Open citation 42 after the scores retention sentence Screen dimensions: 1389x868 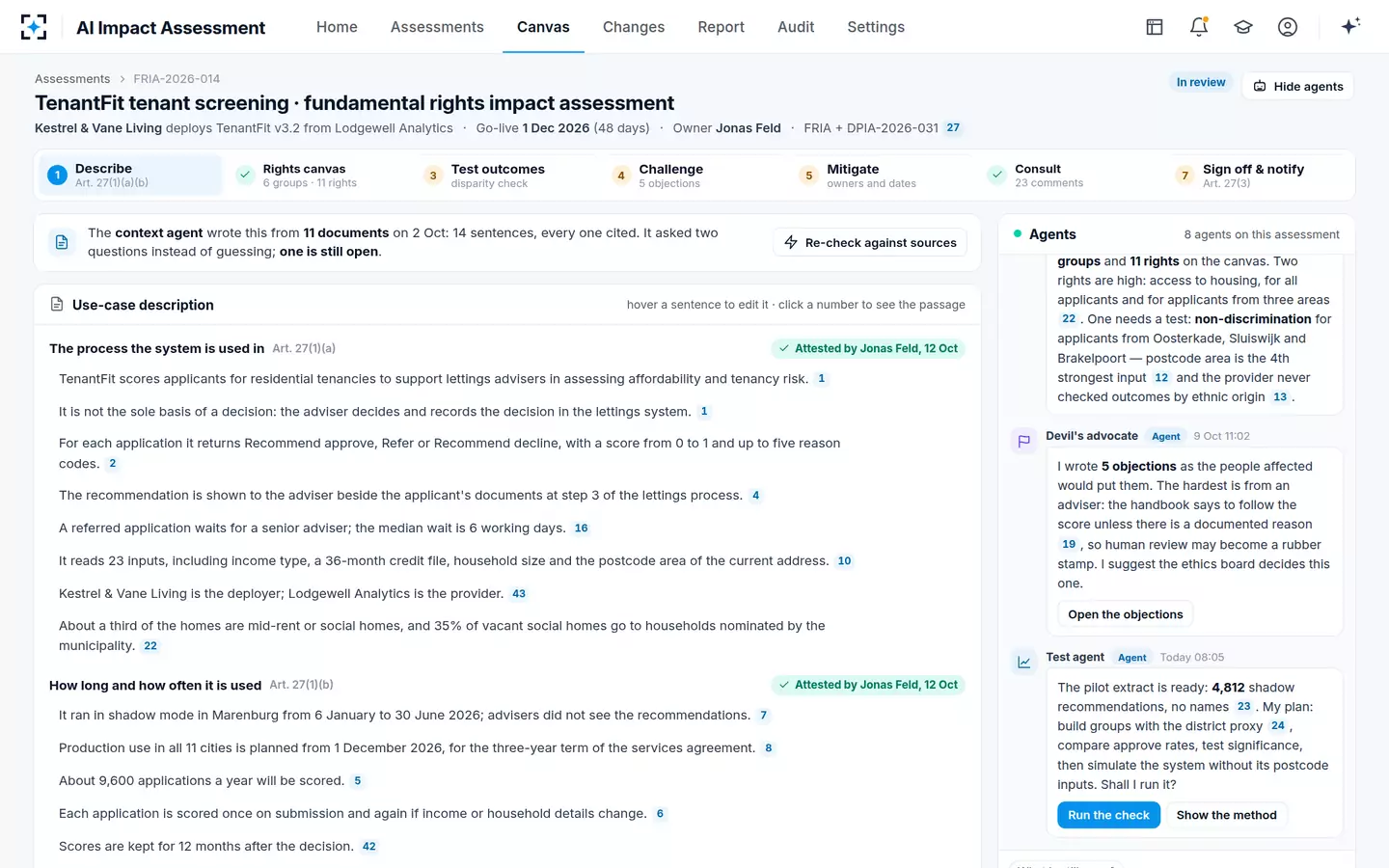coord(369,847)
